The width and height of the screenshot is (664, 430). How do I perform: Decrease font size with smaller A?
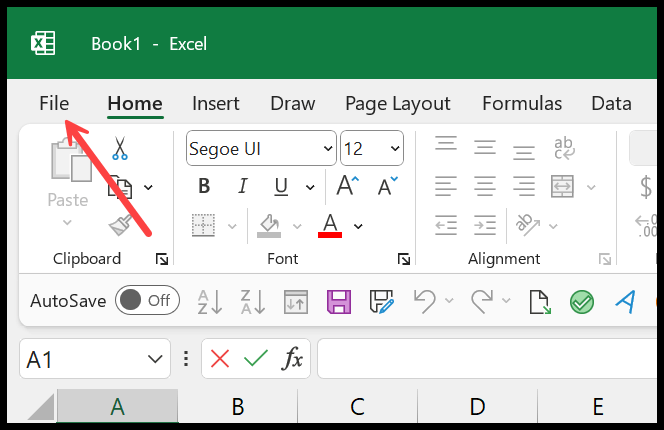387,186
